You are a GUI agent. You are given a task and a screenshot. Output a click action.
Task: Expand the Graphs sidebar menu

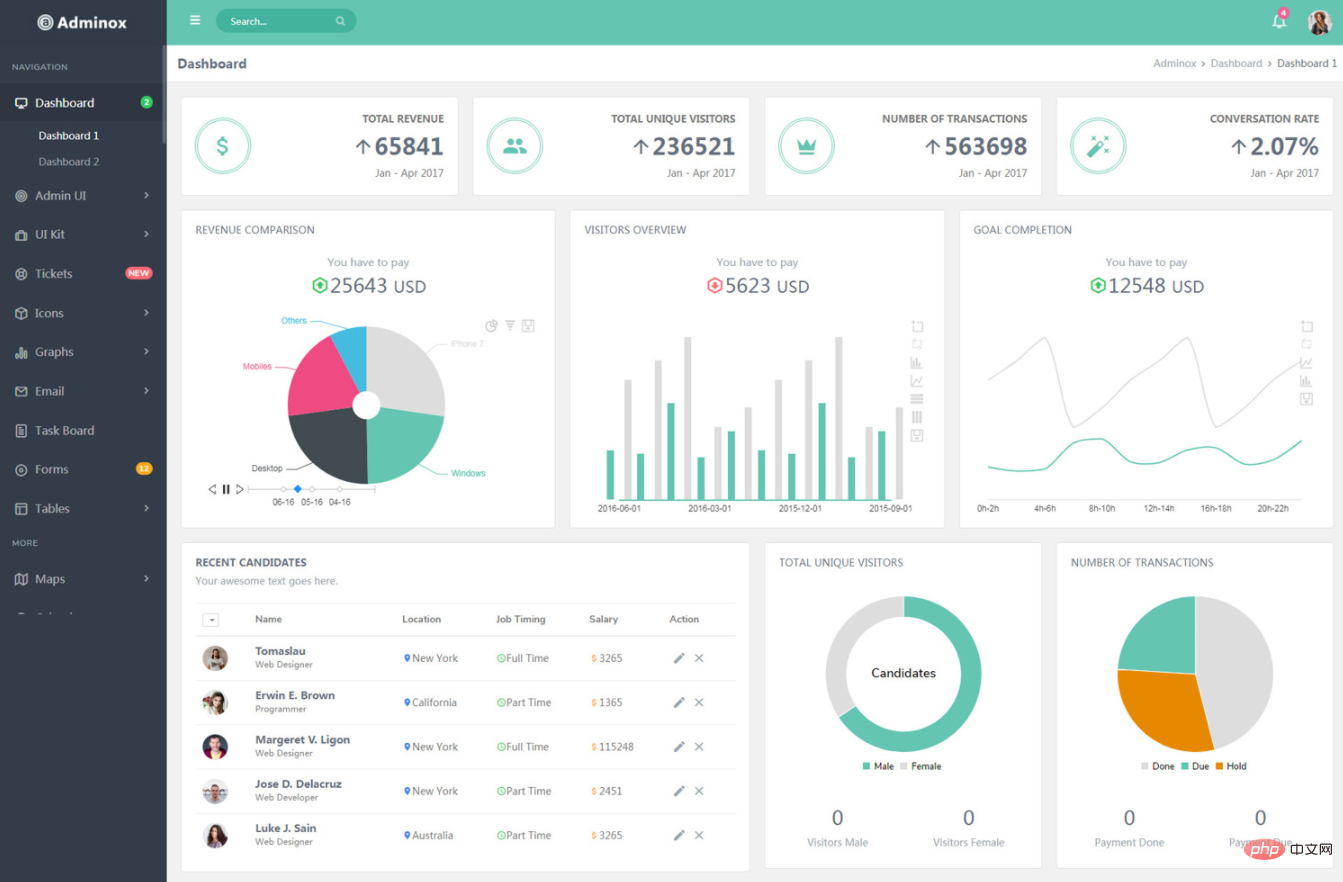click(83, 352)
